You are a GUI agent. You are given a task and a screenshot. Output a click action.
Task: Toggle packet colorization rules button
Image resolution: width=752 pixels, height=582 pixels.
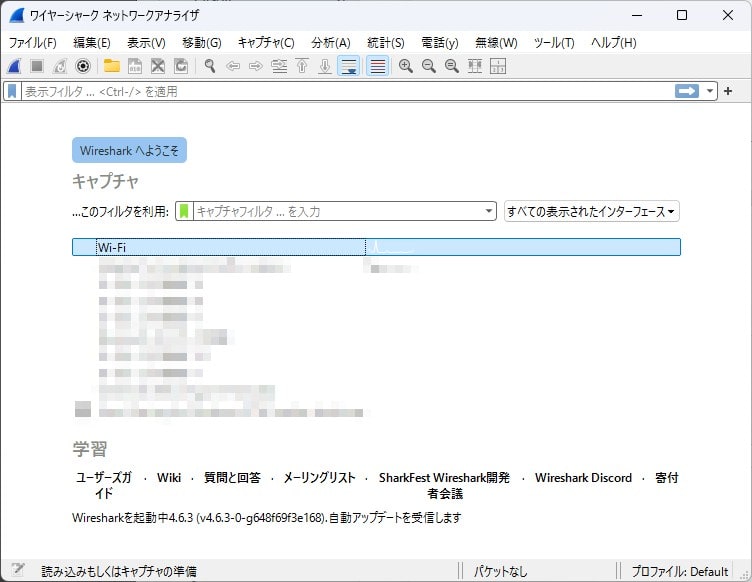pos(377,66)
